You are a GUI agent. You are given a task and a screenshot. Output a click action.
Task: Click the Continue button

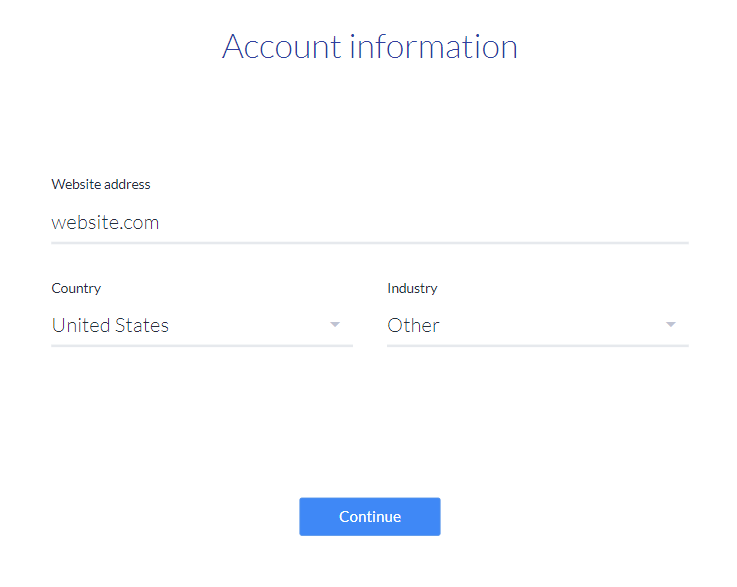(x=369, y=517)
